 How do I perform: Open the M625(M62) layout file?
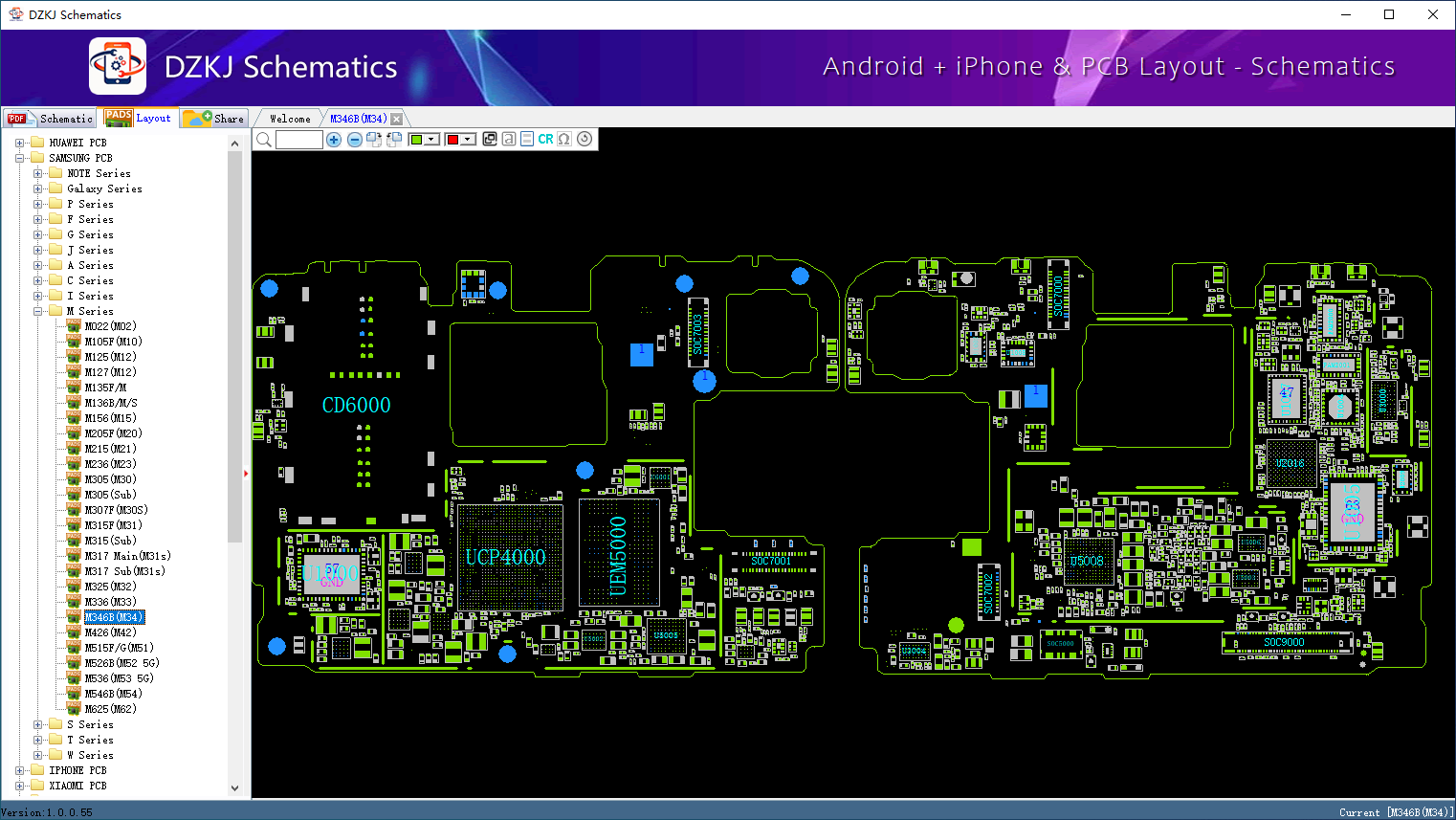pyautogui.click(x=111, y=709)
